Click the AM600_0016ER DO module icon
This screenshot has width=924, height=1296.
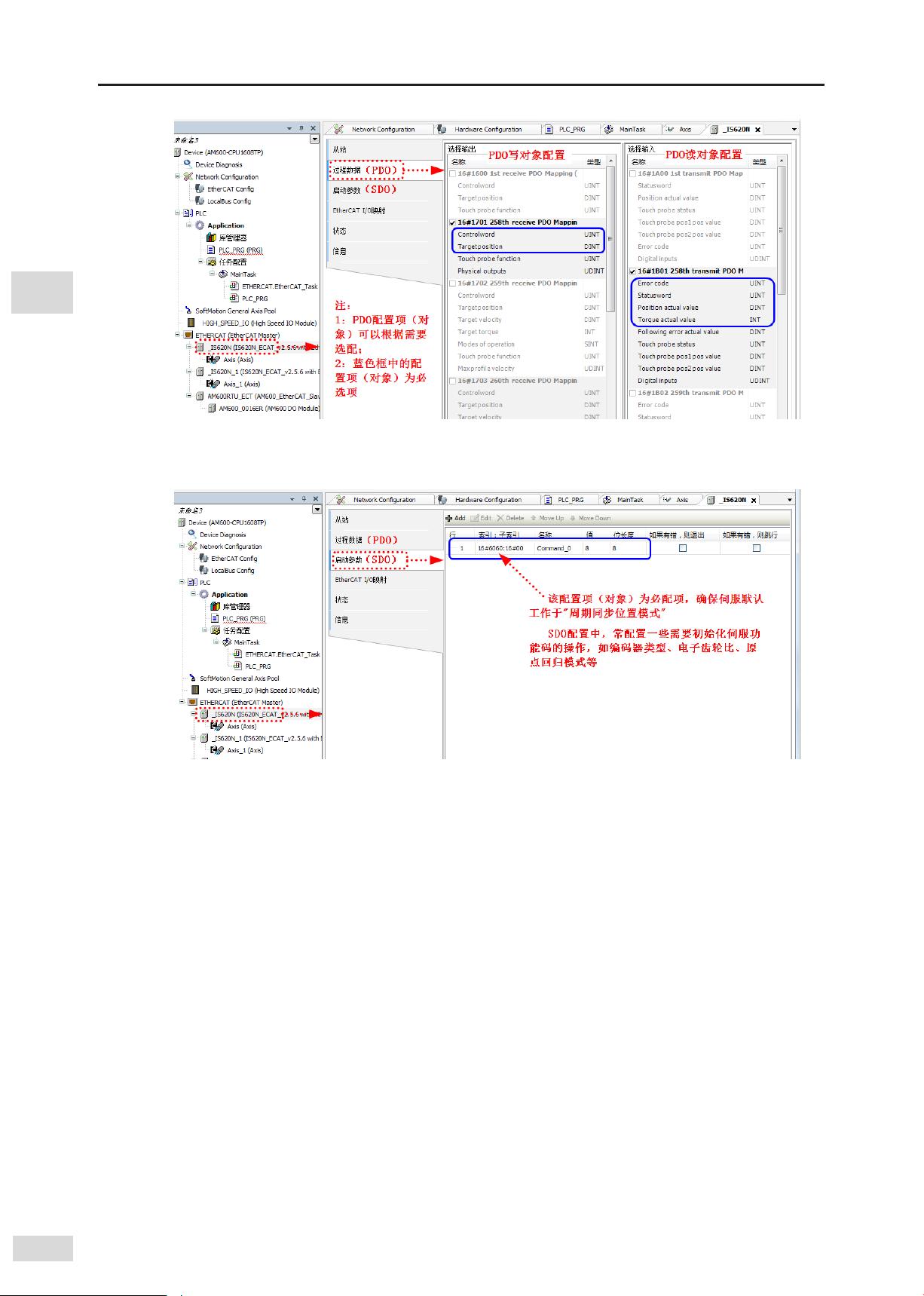[x=212, y=408]
